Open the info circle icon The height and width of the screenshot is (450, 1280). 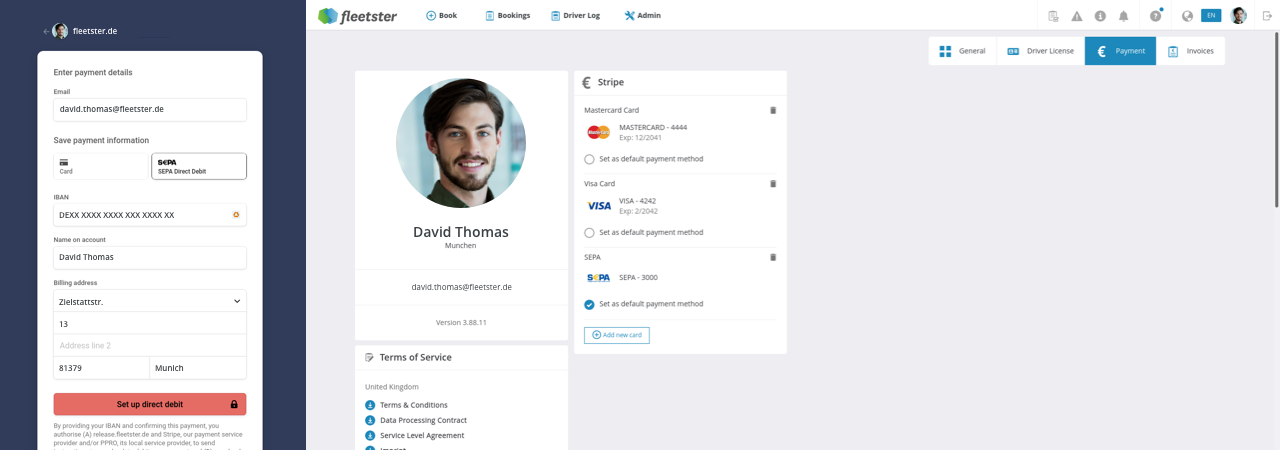(1100, 16)
